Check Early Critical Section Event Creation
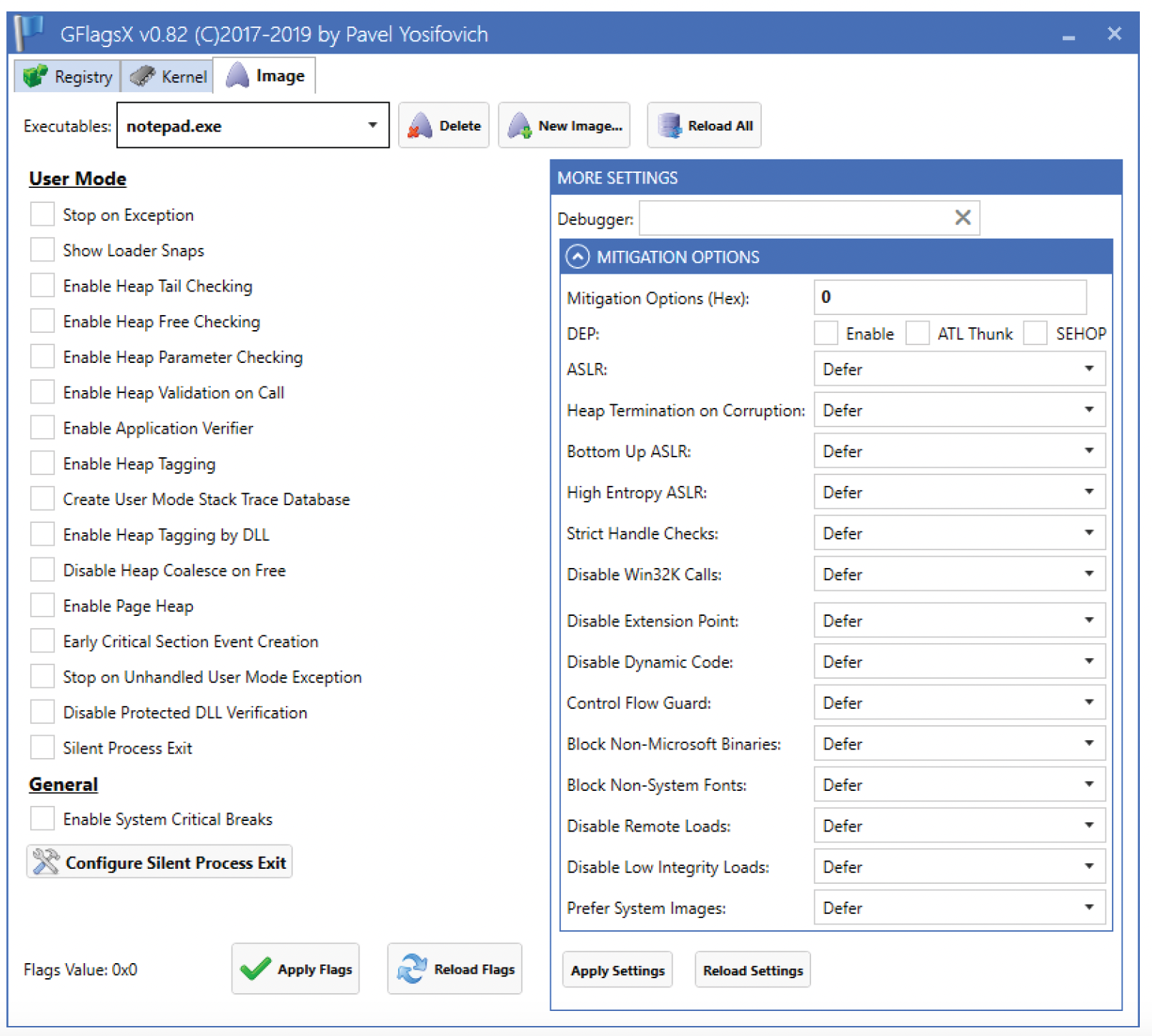 coord(42,640)
